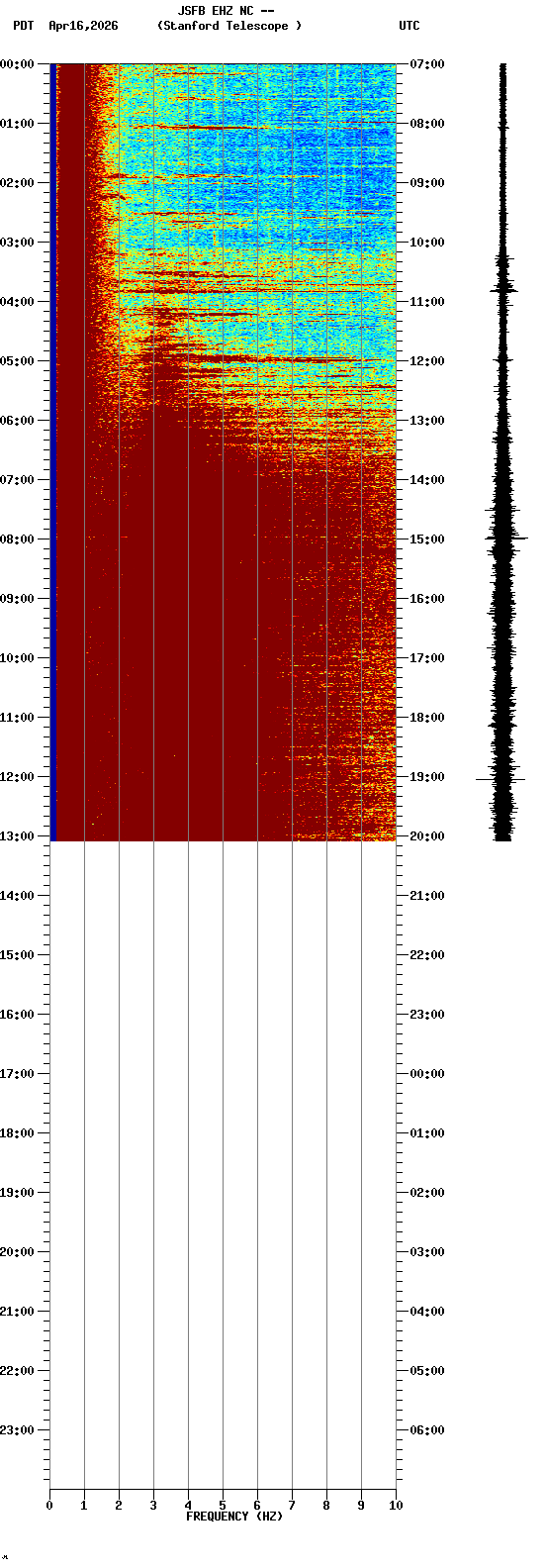Click the PDT '13:00' time label

point(17,836)
